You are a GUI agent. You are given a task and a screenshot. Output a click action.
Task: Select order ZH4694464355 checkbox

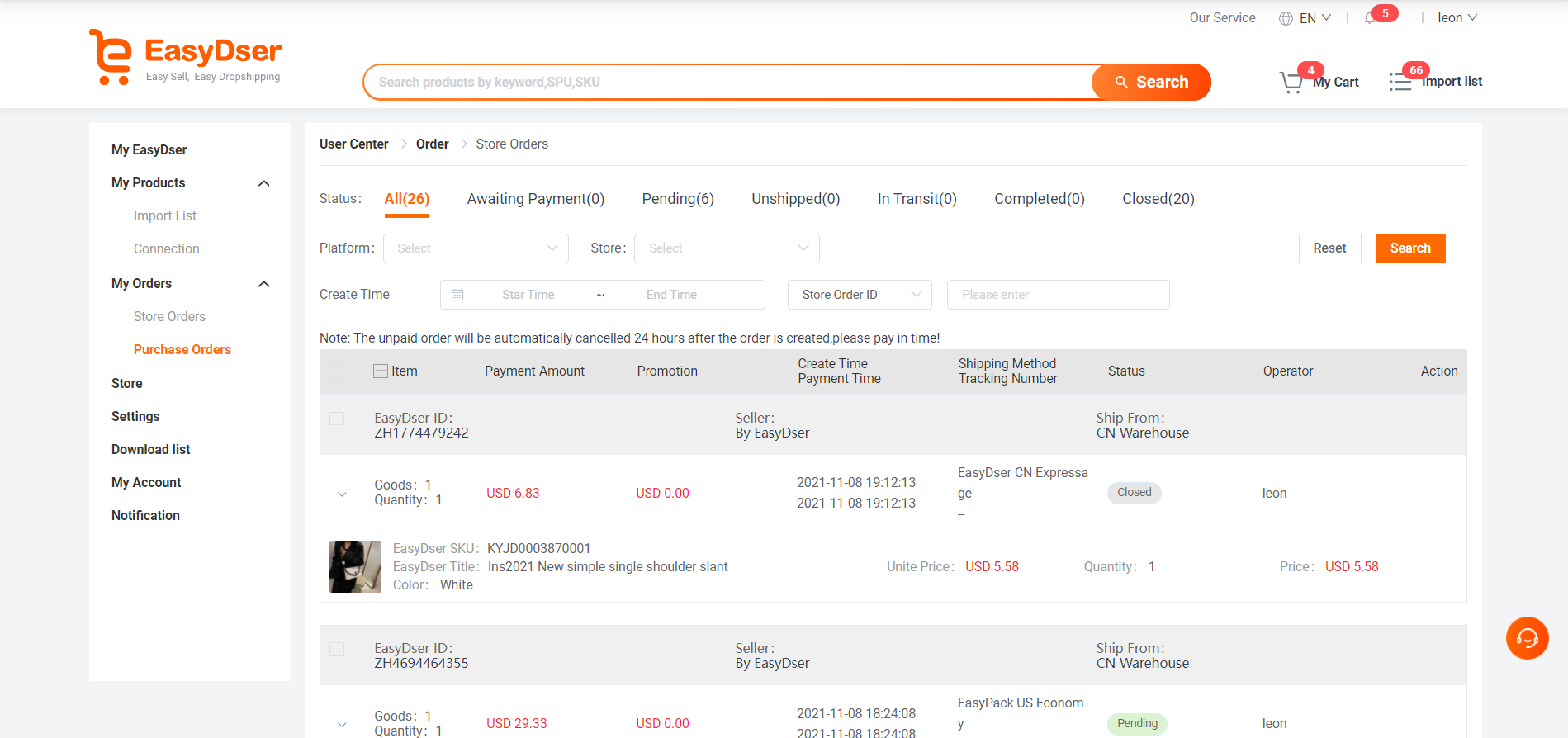pyautogui.click(x=337, y=649)
